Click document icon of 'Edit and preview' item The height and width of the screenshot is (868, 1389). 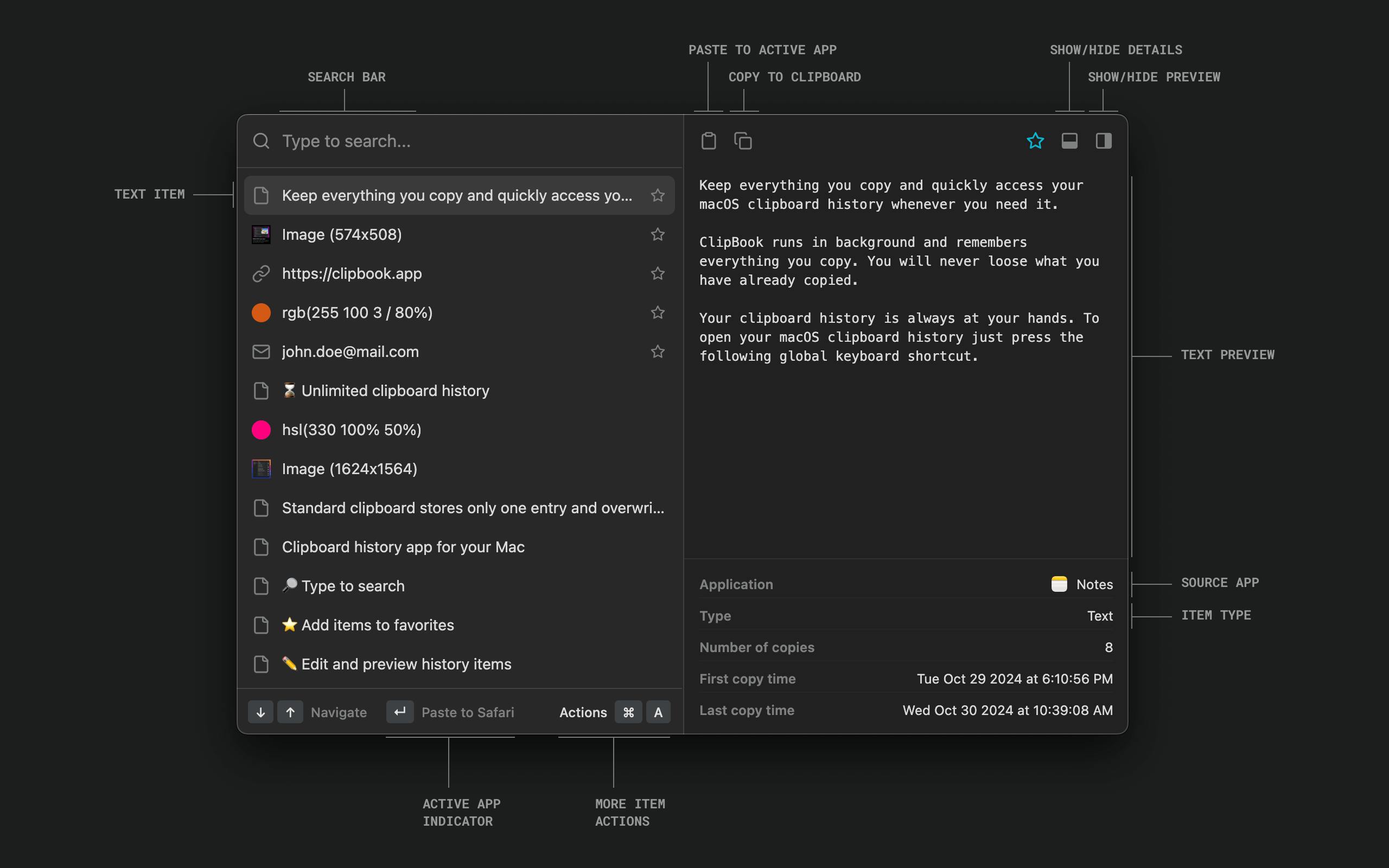261,663
